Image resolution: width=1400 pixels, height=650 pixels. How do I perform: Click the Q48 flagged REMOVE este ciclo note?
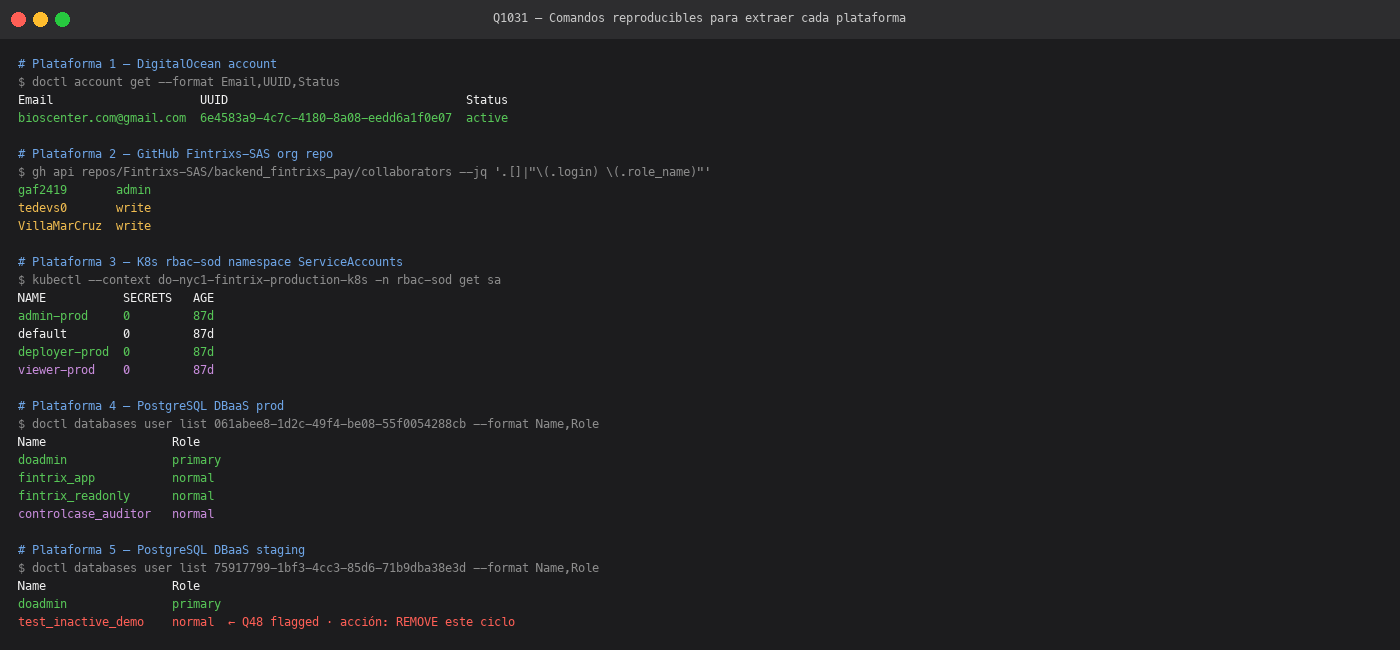click(x=371, y=622)
